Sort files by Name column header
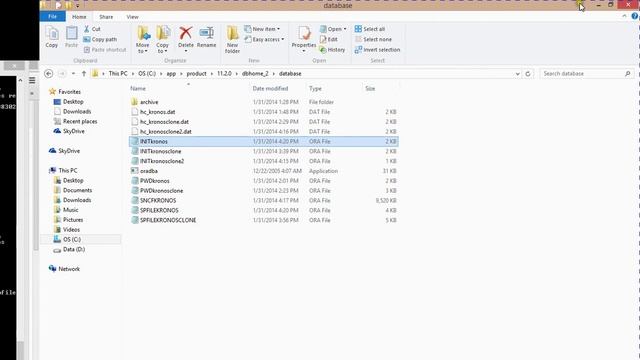This screenshot has height=360, width=640. tap(138, 89)
